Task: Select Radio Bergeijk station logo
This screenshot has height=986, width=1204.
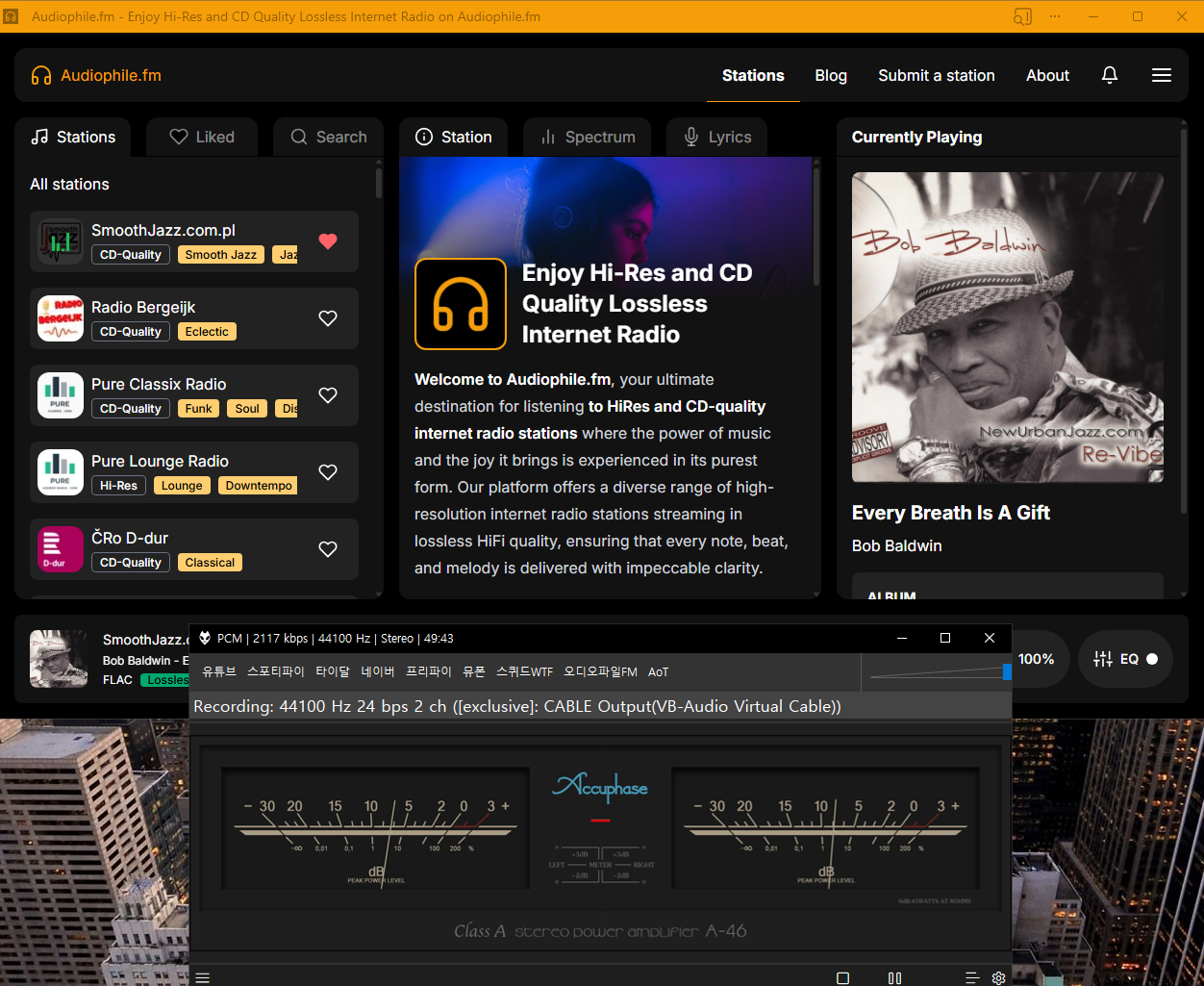Action: pos(61,318)
